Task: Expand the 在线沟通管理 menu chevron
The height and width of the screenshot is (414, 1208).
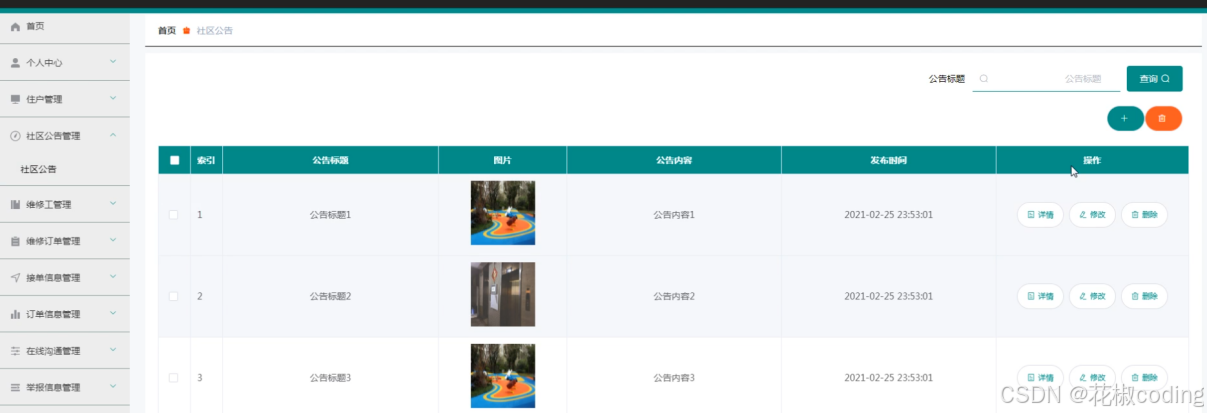Action: (113, 350)
